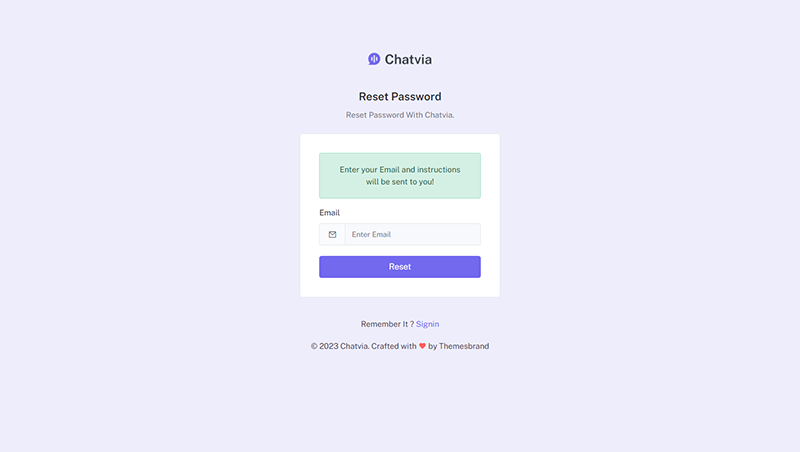The width and height of the screenshot is (800, 452).
Task: Click the word "Password" in the heading
Action: pos(418,97)
